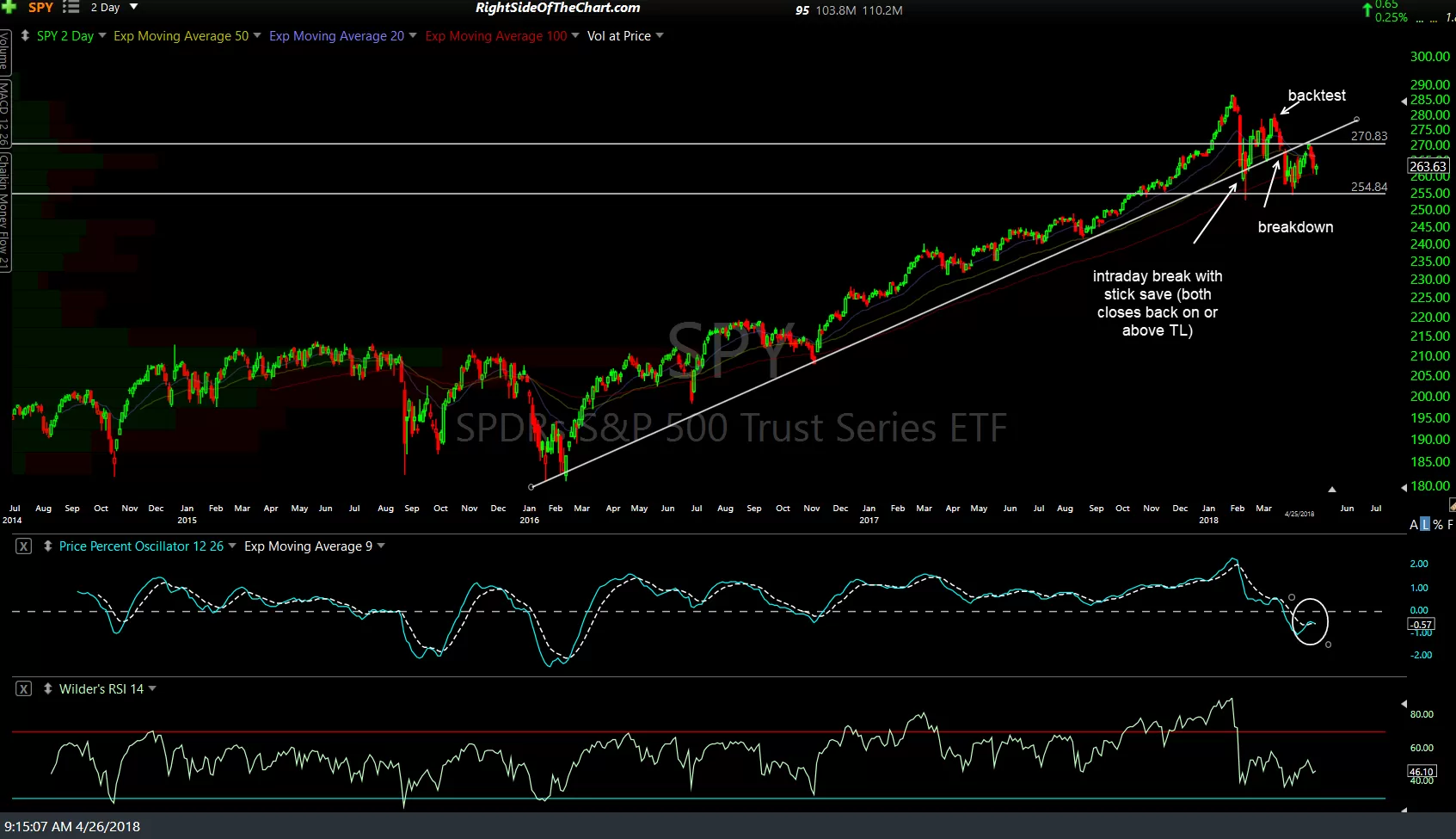Image resolution: width=1456 pixels, height=839 pixels.
Task: Click reorder arrows beside Wilder's RSI
Action: pyautogui.click(x=48, y=688)
